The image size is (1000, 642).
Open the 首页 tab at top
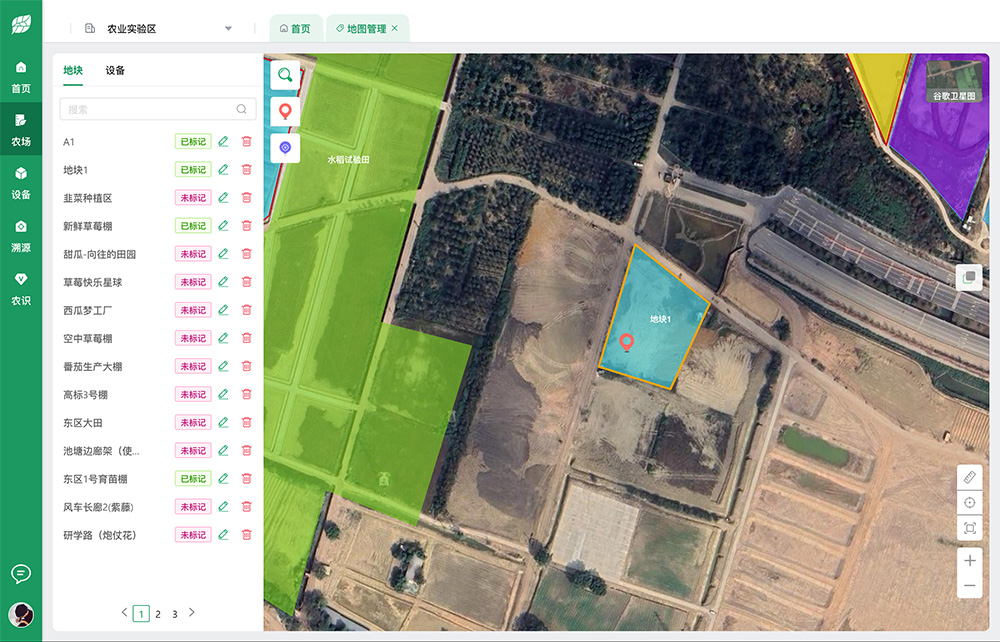295,29
